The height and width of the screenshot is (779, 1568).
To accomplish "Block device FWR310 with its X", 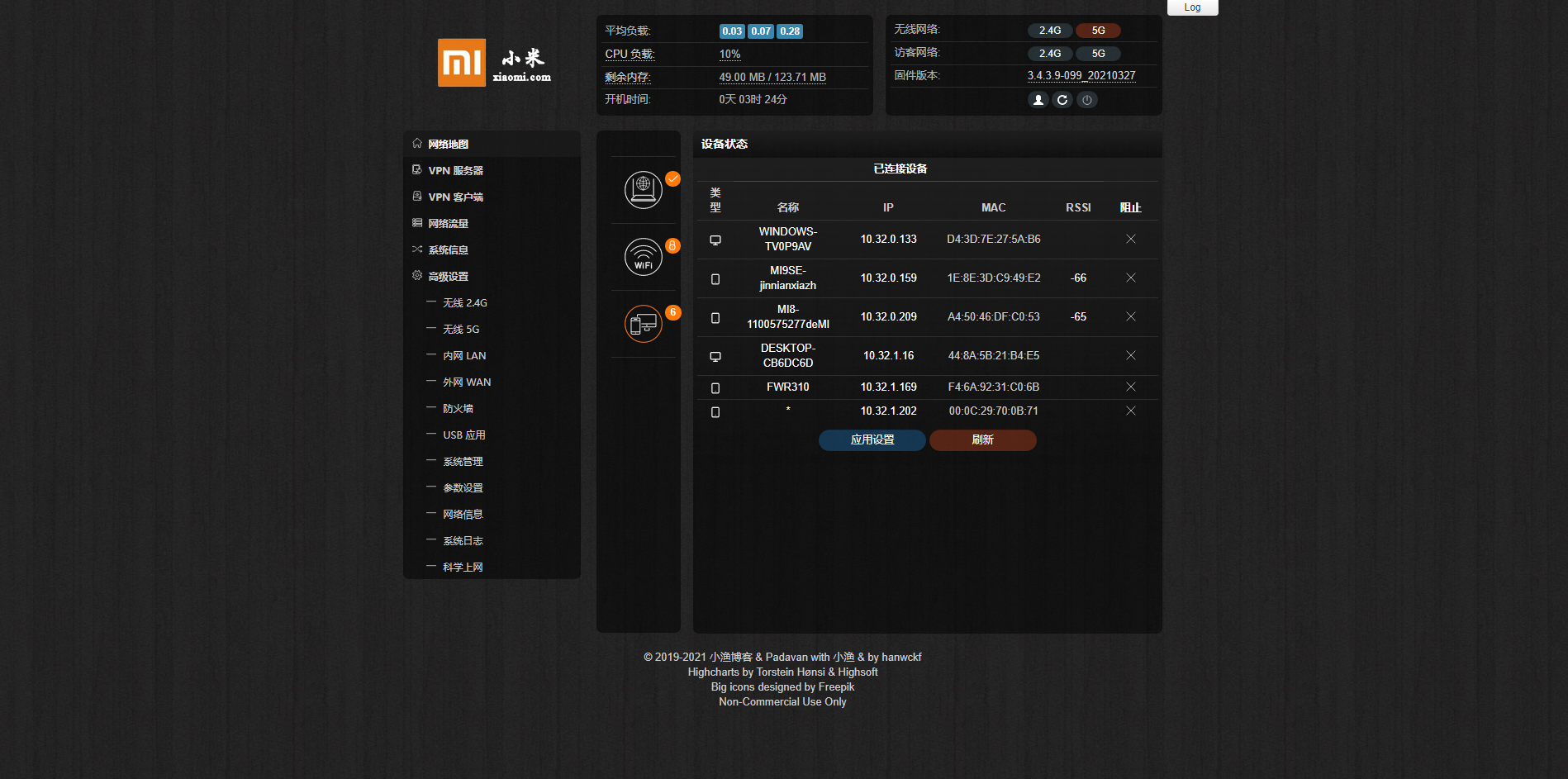I will point(1131,387).
